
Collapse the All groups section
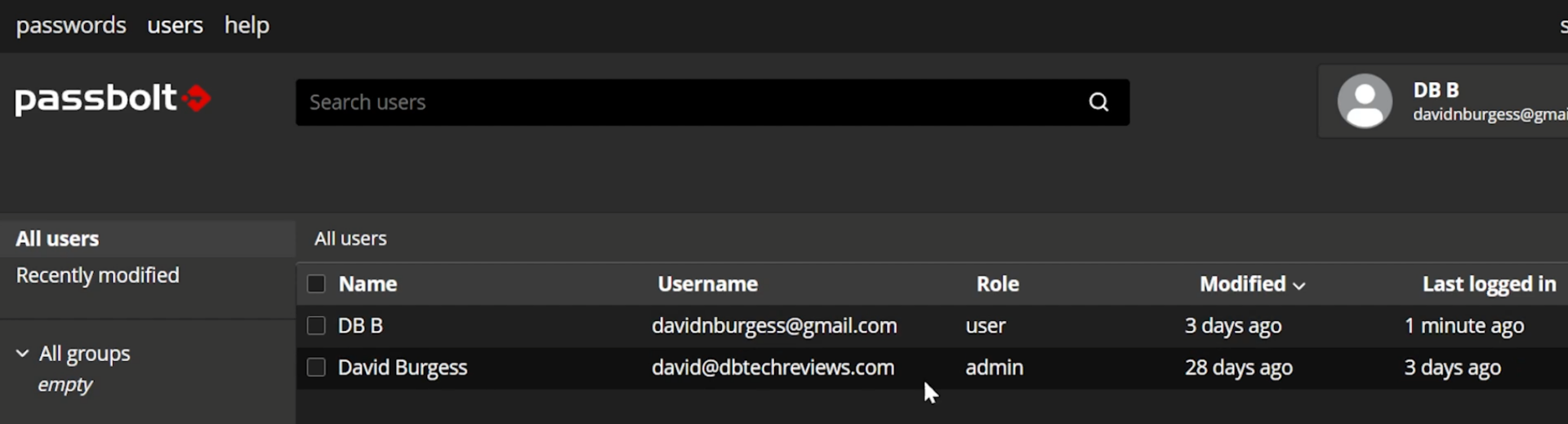(x=22, y=354)
